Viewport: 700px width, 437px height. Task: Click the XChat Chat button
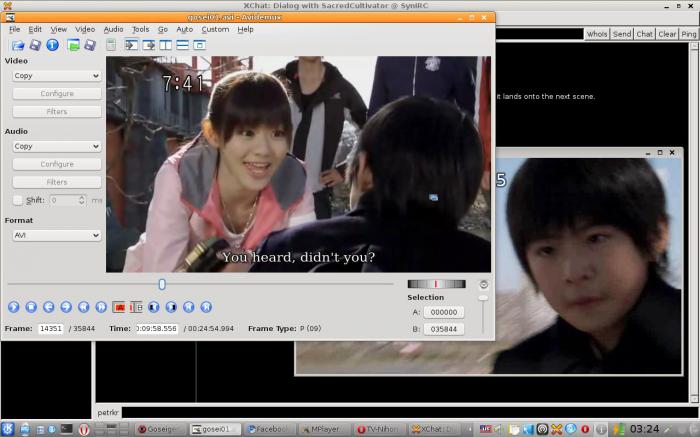[645, 34]
